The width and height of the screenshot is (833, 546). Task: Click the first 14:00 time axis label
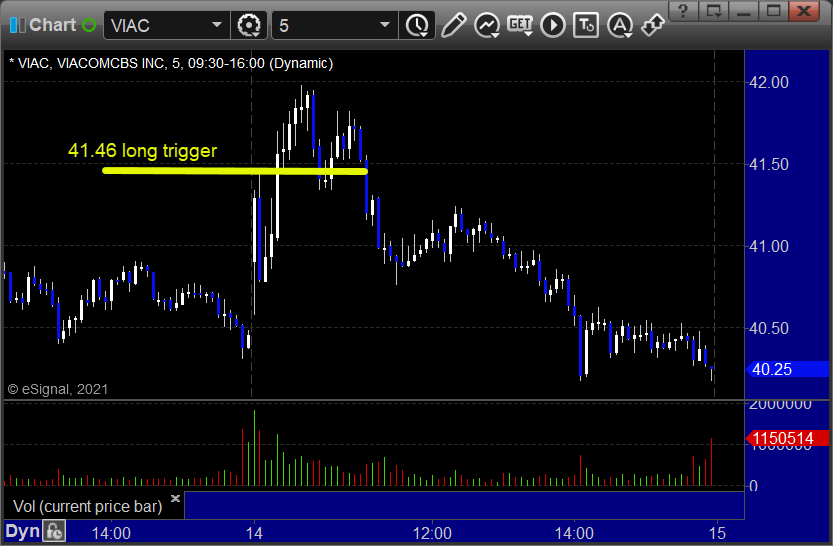111,533
